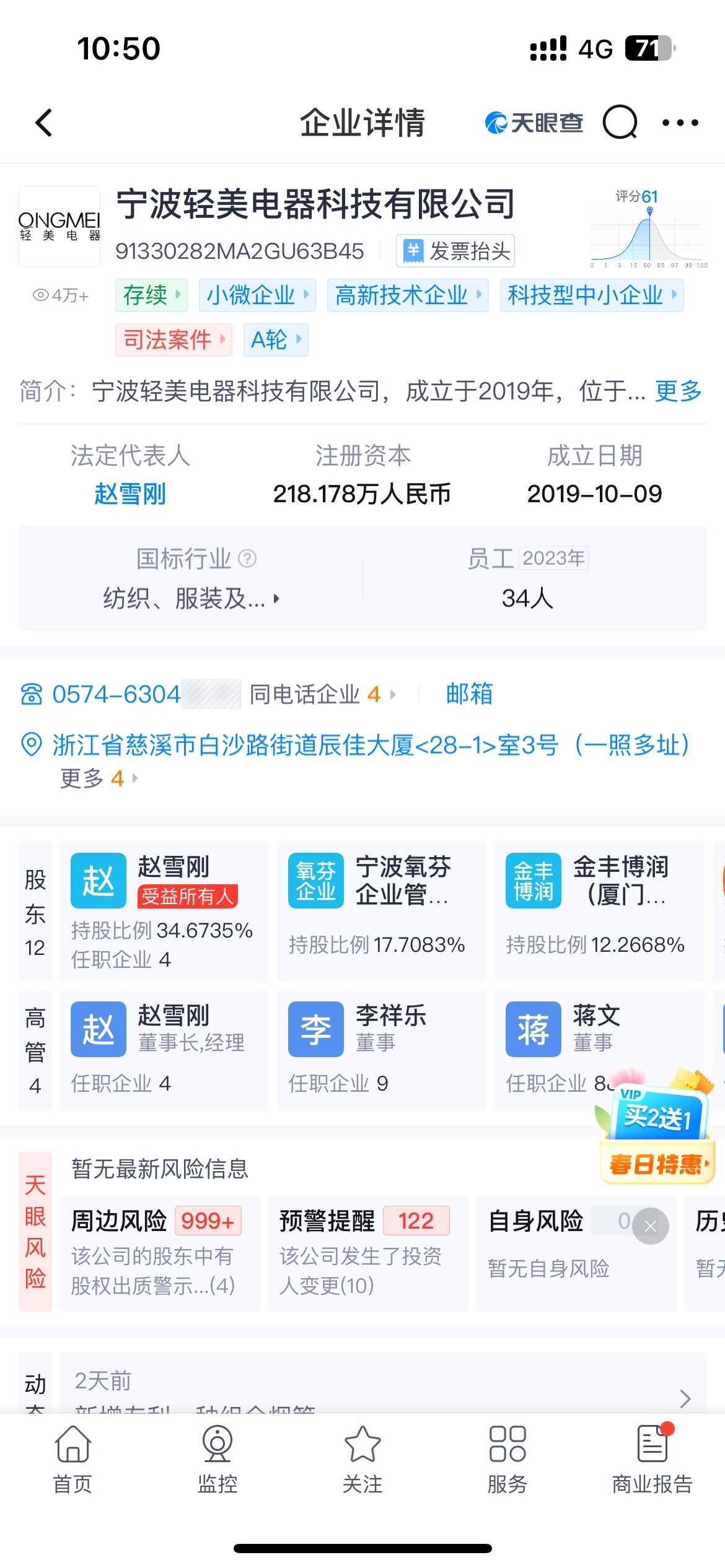Screen dimensions: 725x1568
Task: Open search with the magnifier icon
Action: 620,123
